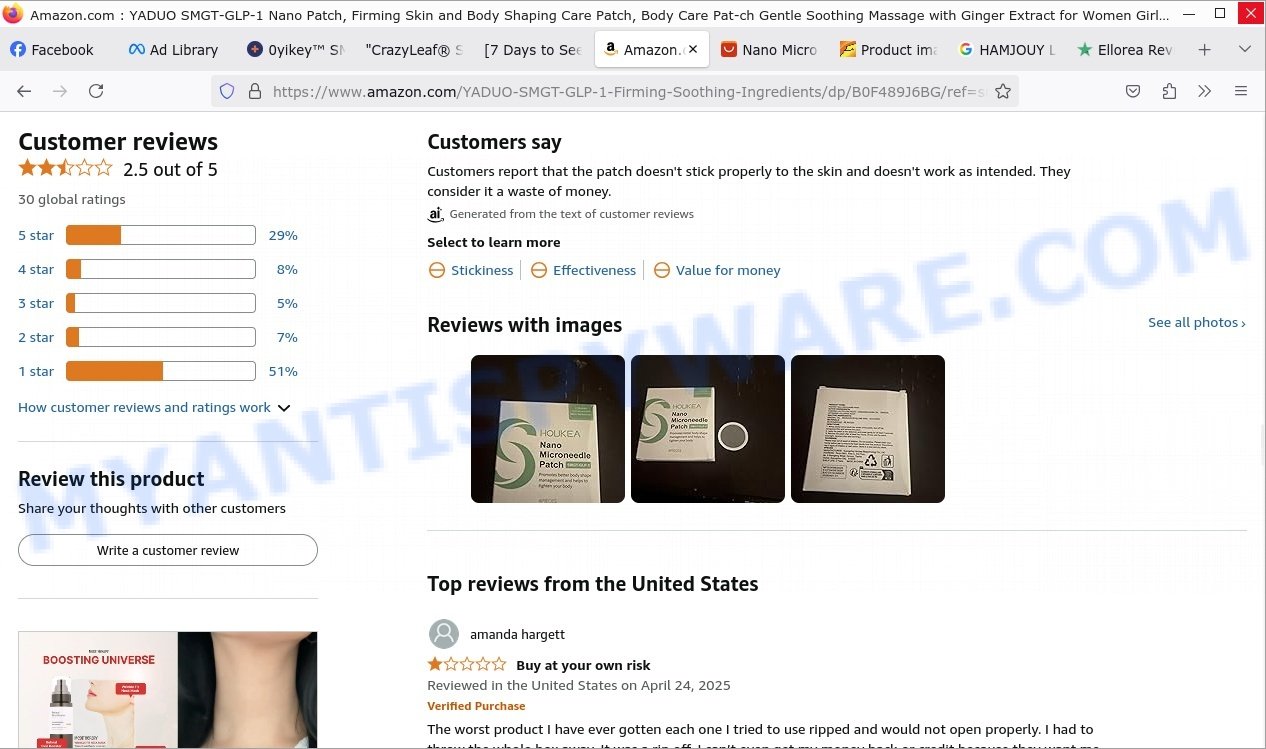Click the tracking protection shield icon
Screen dimensions: 1266x749
point(227,91)
